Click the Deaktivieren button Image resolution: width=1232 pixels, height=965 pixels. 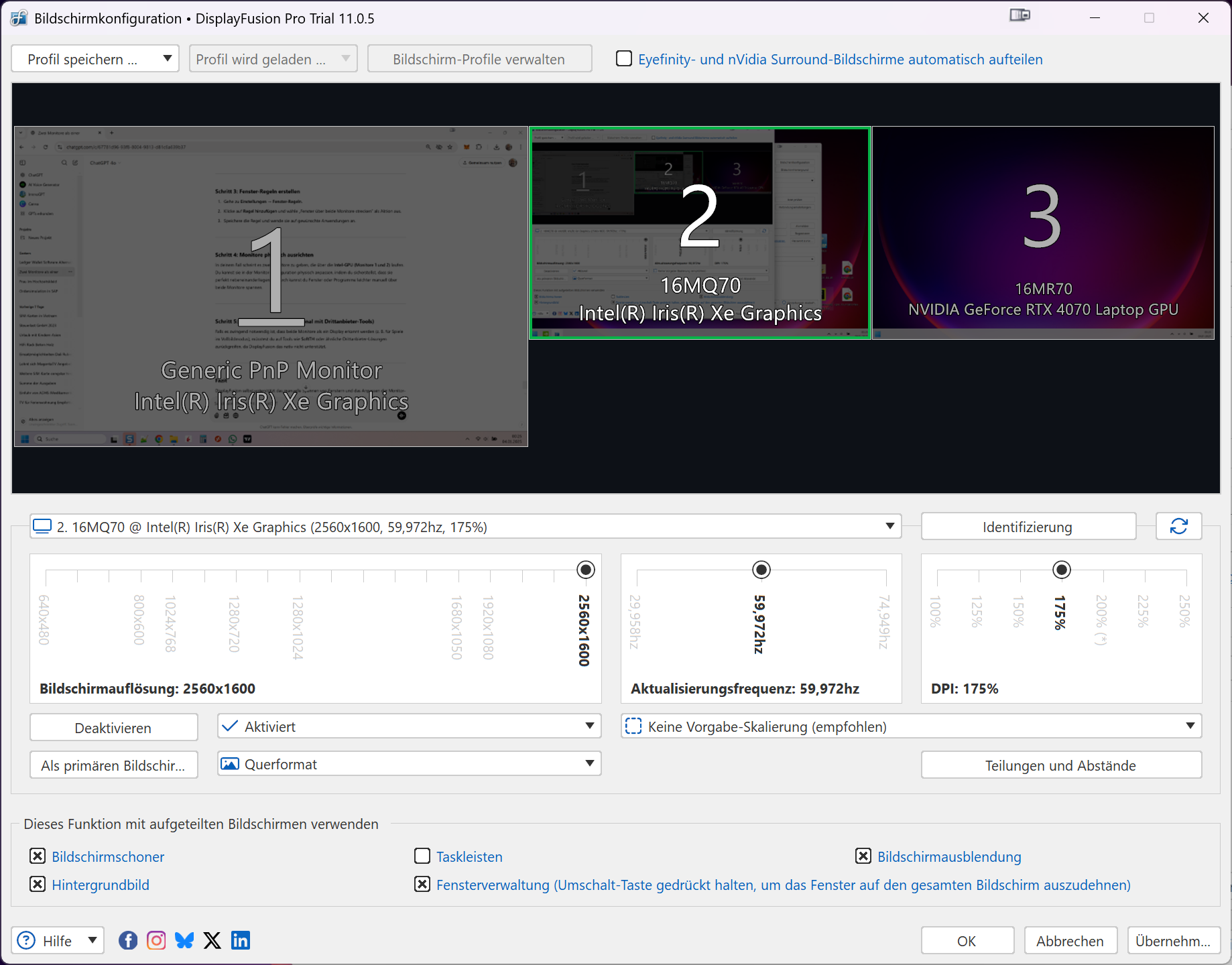click(113, 728)
